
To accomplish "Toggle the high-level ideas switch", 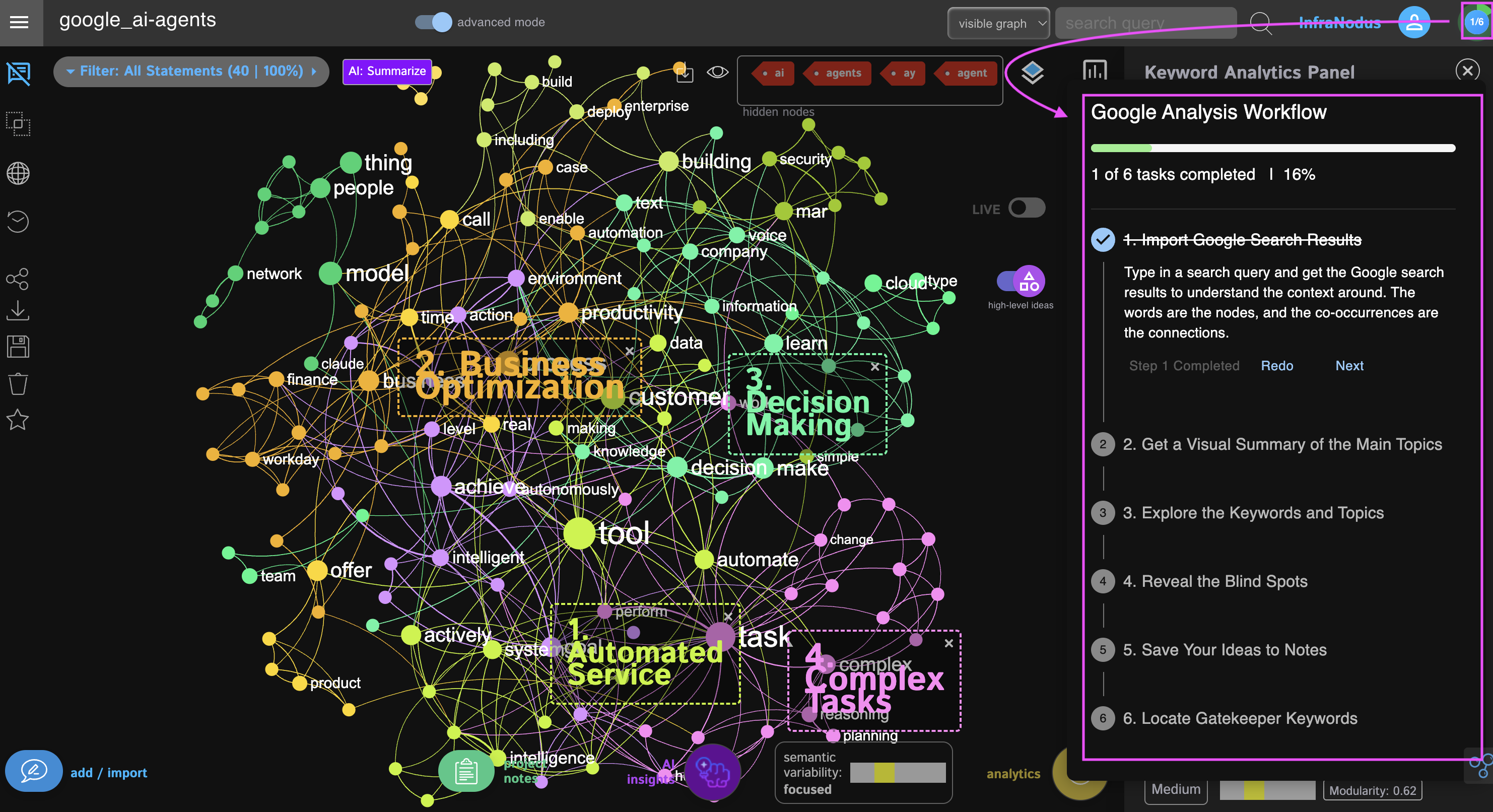I will coord(1021,281).
